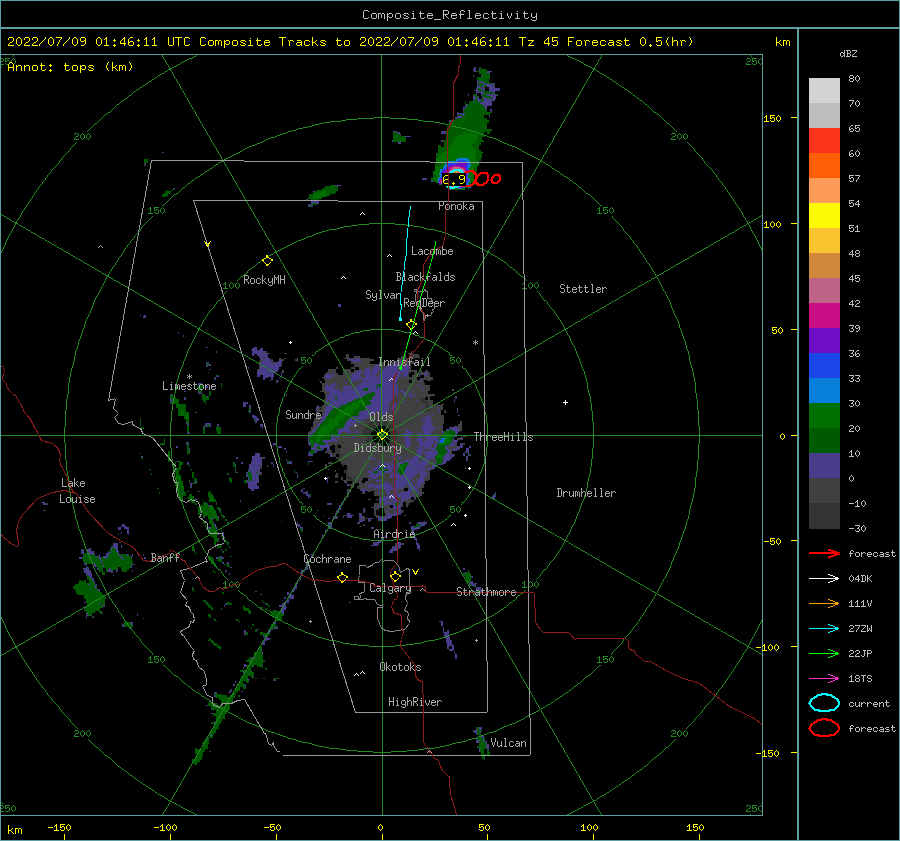Click the 20 dBZ green swatch
The height and width of the screenshot is (841, 900).
point(824,440)
